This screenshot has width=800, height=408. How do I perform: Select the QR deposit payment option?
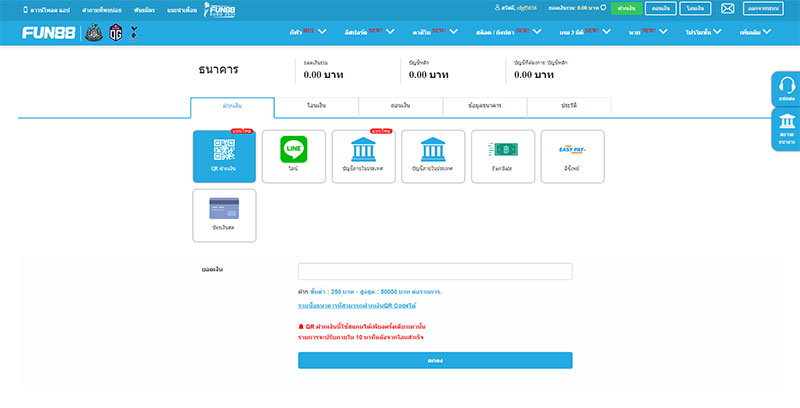224,157
